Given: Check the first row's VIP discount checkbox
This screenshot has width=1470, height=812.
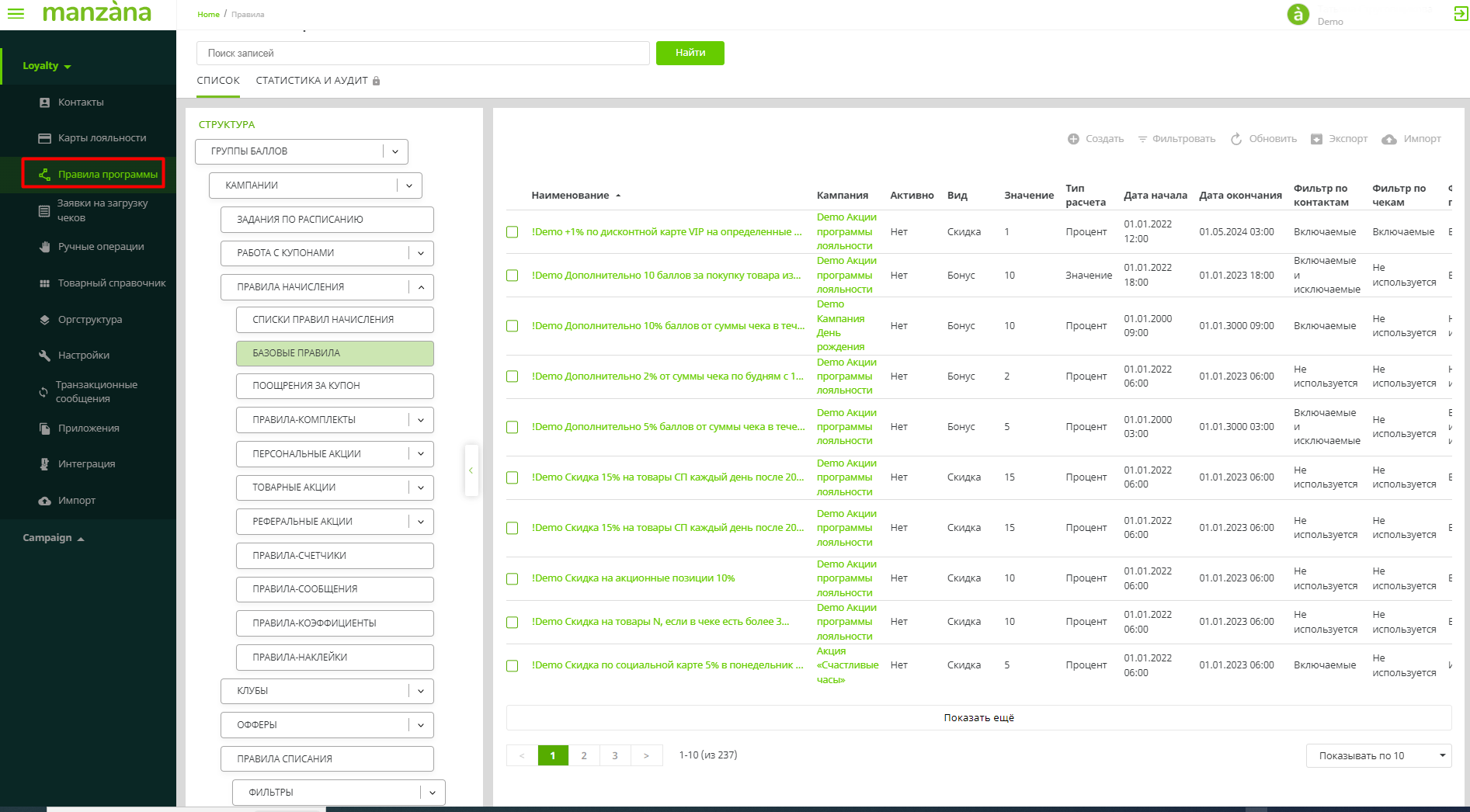Looking at the screenshot, I should pyautogui.click(x=513, y=232).
